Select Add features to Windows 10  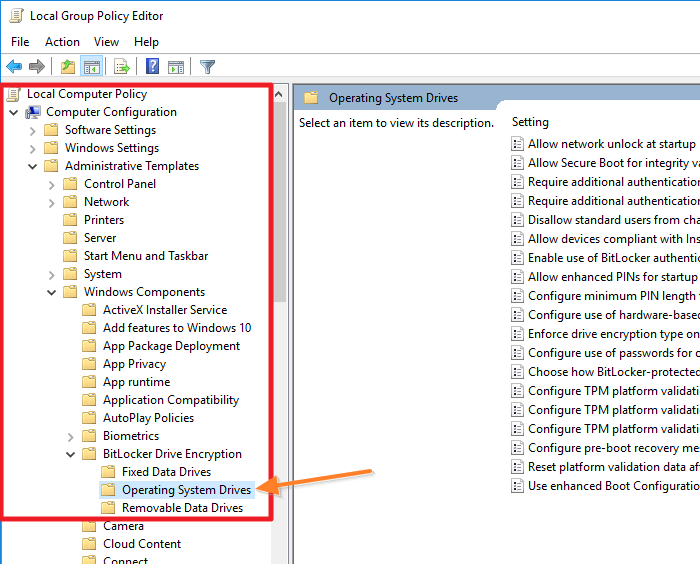tap(177, 328)
